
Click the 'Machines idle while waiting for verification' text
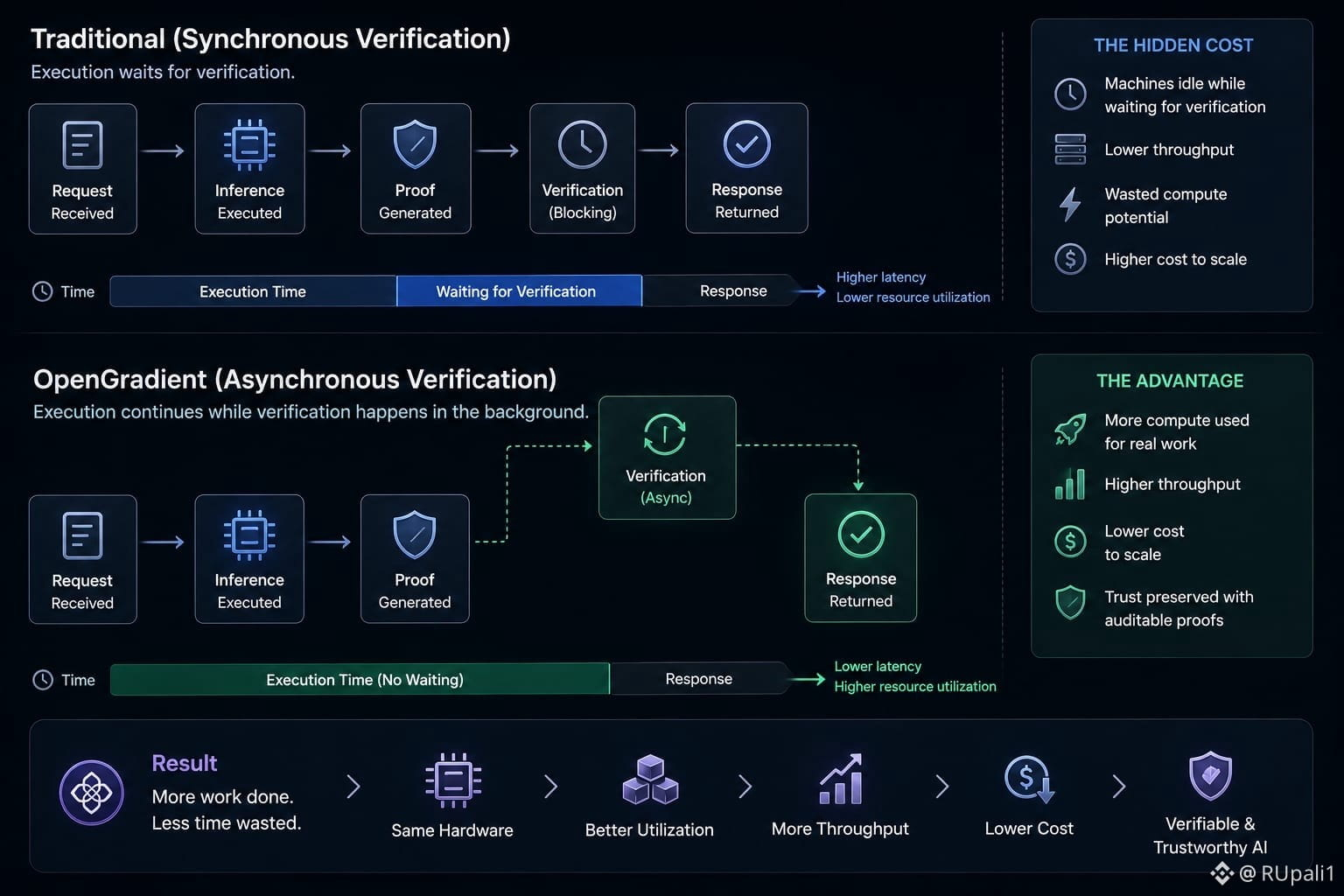pyautogui.click(x=1185, y=94)
